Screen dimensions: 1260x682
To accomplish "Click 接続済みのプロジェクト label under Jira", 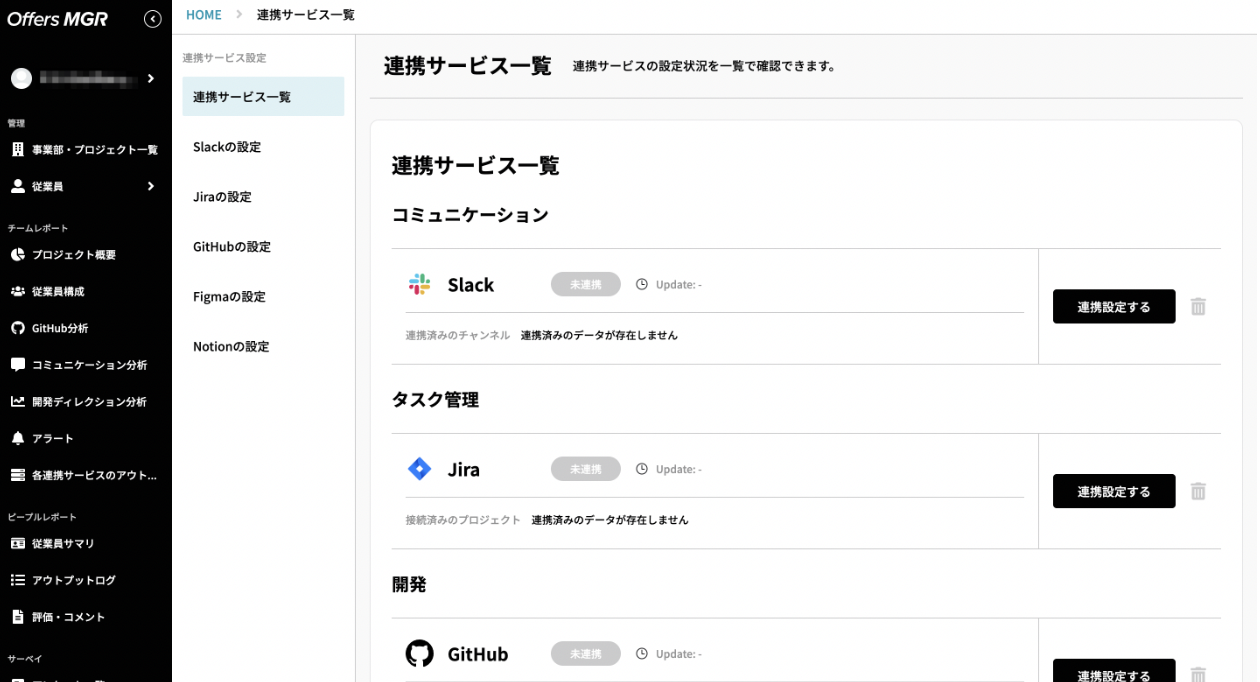I will 463,520.
